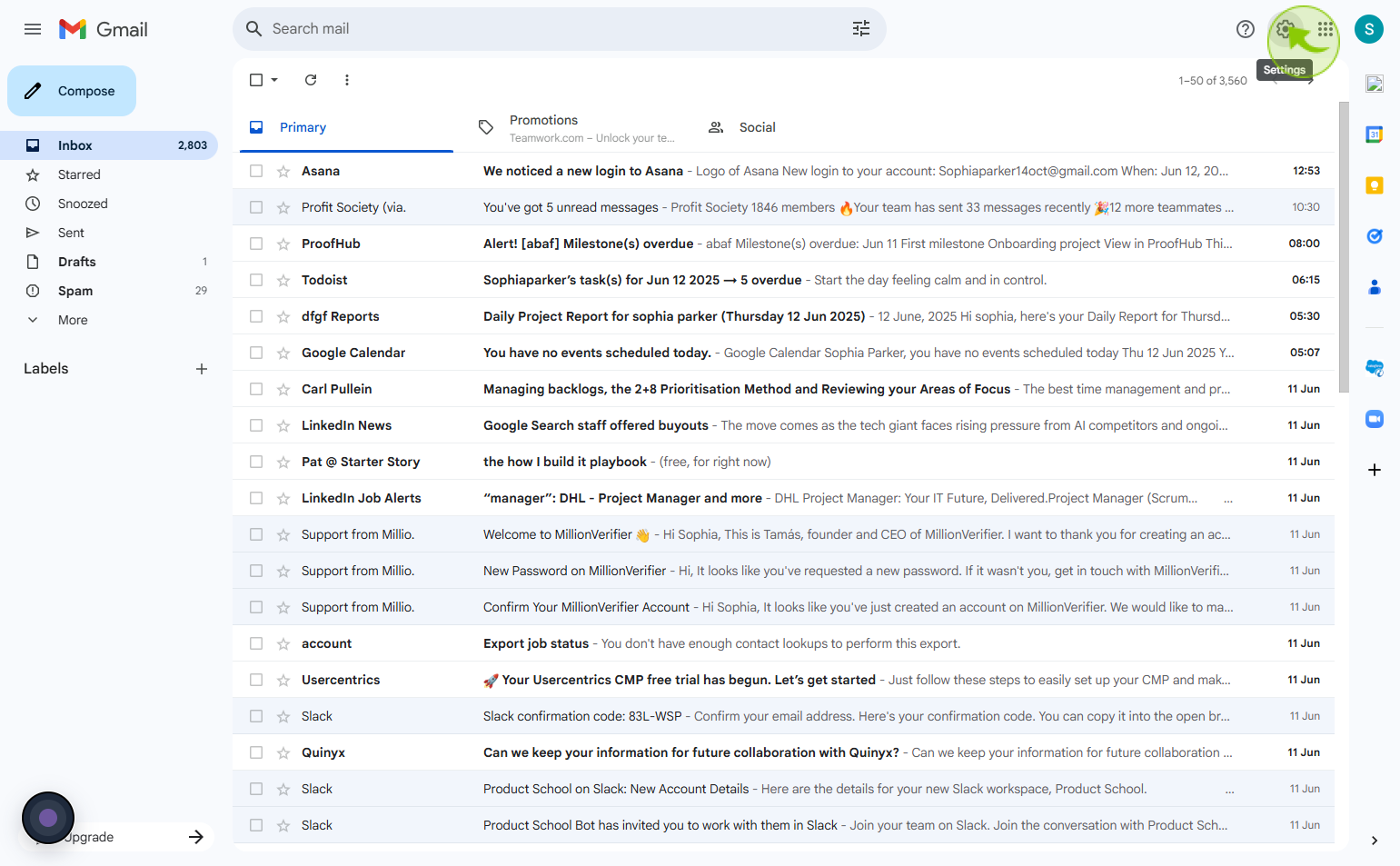Open Salesforce add-on in side panel
Image resolution: width=1400 pixels, height=866 pixels.
click(x=1375, y=368)
